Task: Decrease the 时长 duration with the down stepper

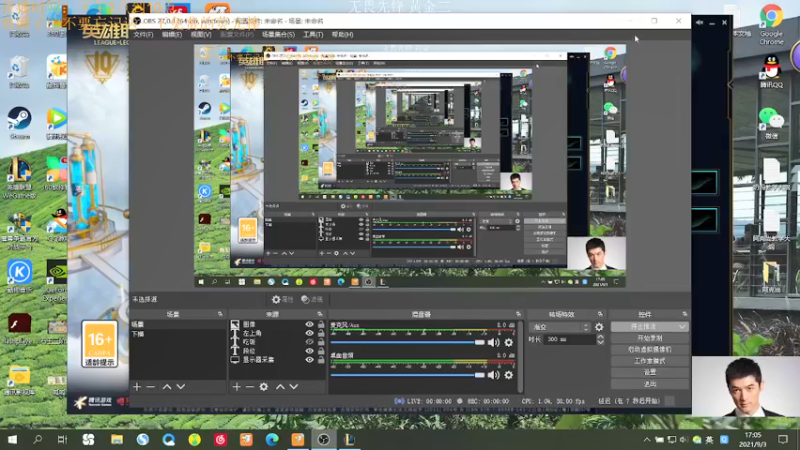Action: click(601, 342)
